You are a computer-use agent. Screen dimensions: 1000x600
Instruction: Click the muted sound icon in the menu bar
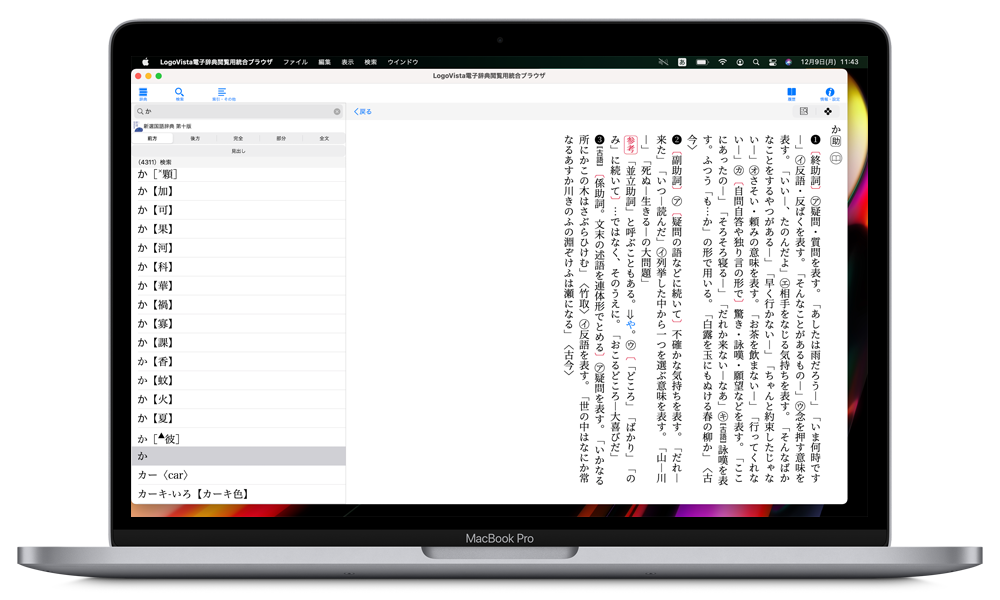pos(663,62)
